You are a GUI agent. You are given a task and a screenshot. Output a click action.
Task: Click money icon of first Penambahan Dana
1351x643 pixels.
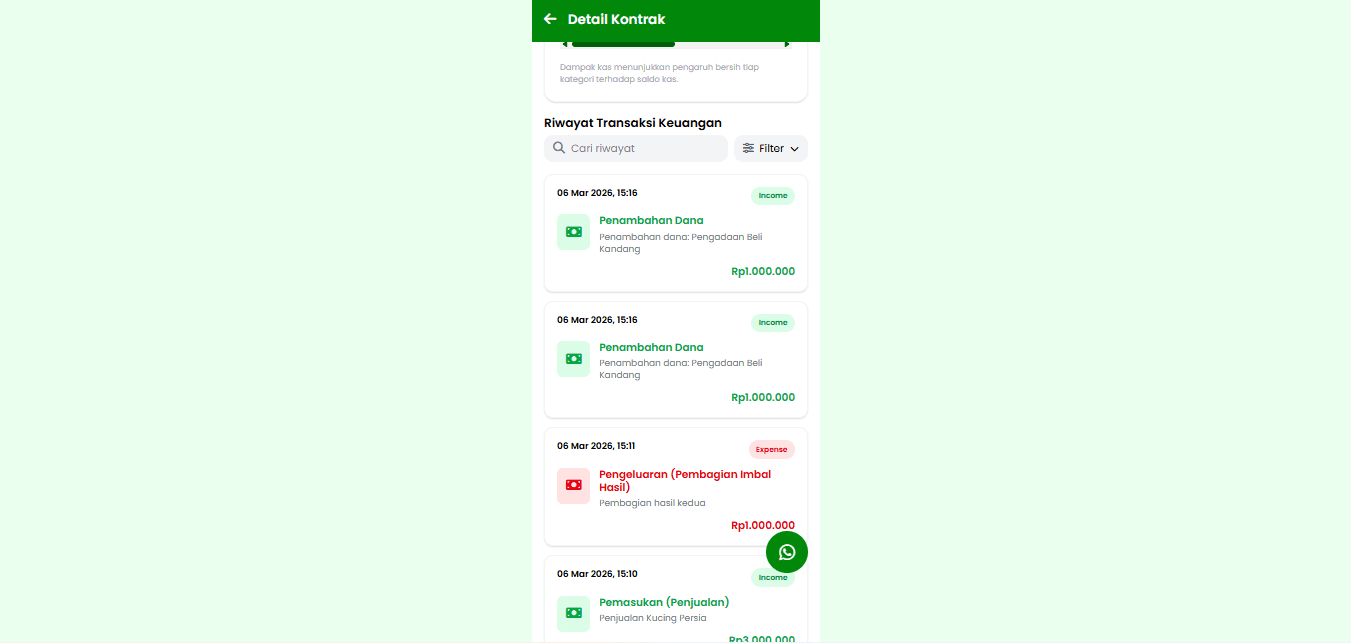click(573, 231)
